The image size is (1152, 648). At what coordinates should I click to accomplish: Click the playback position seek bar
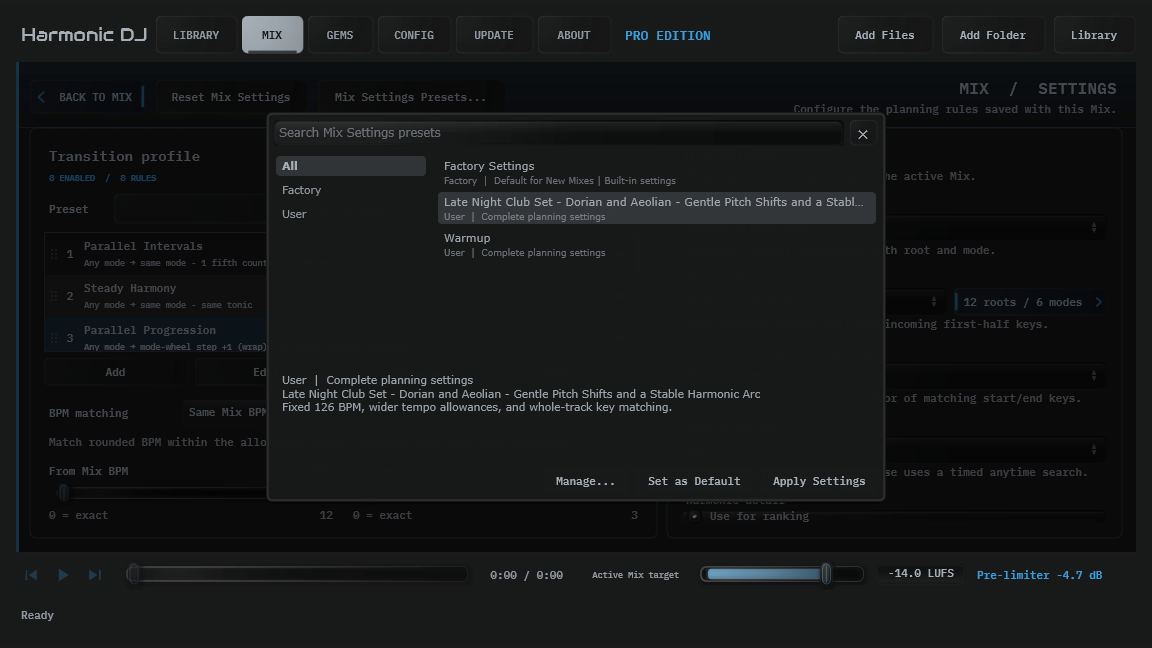[x=297, y=575]
